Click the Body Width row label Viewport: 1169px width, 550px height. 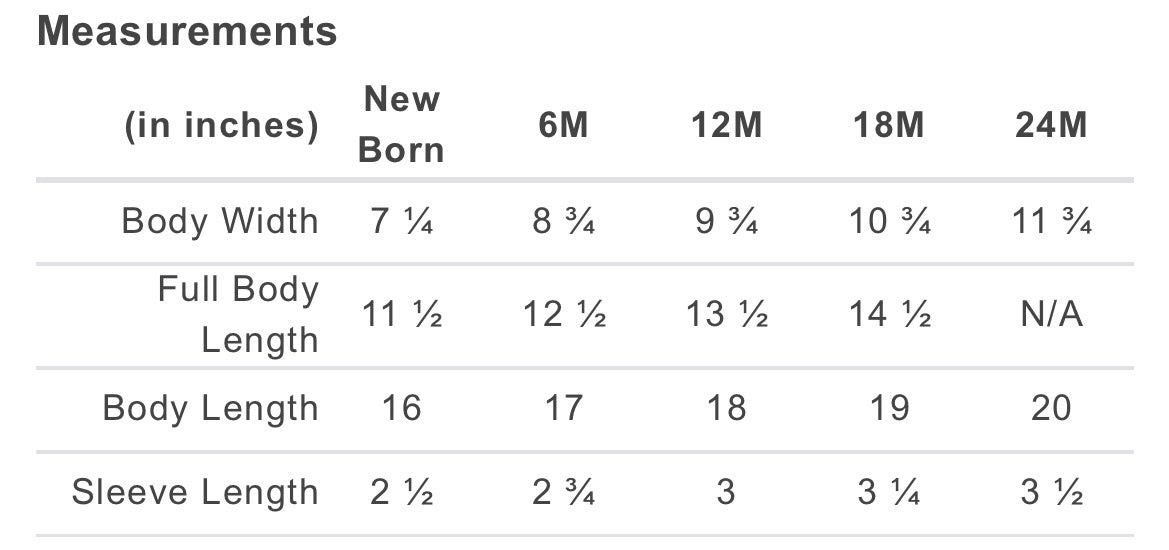coord(220,221)
